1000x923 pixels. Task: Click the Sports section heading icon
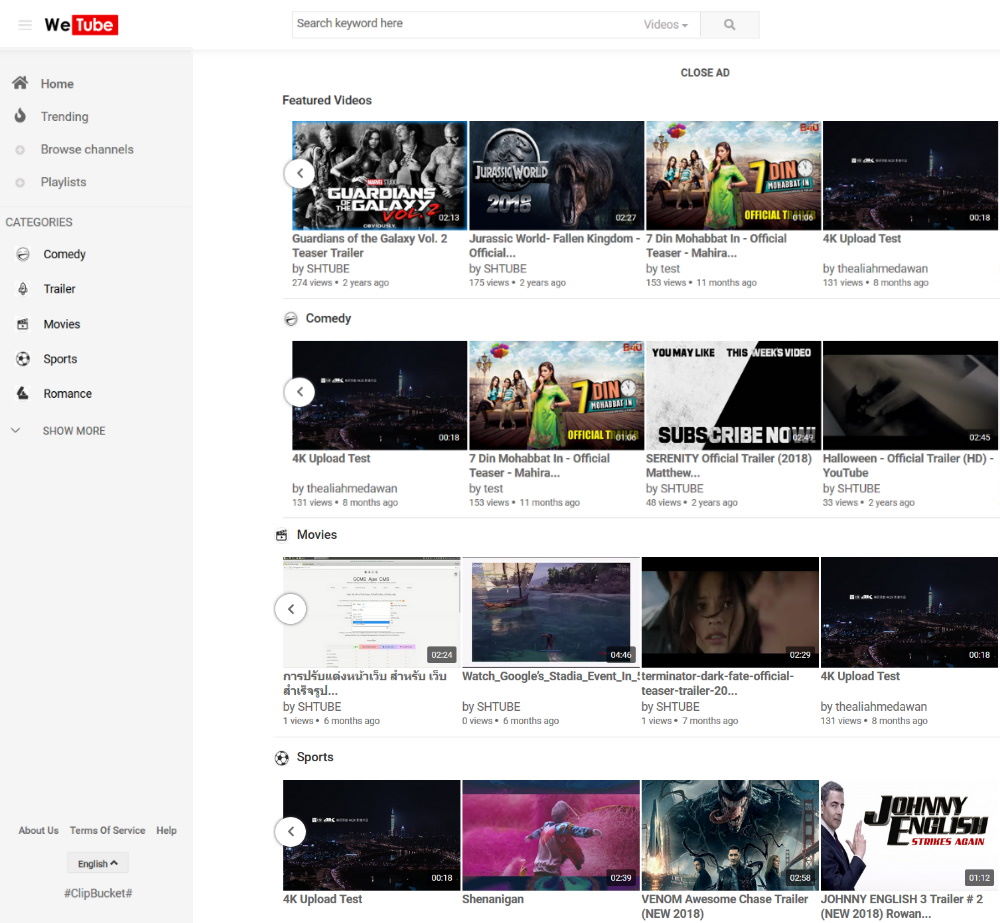coord(281,758)
